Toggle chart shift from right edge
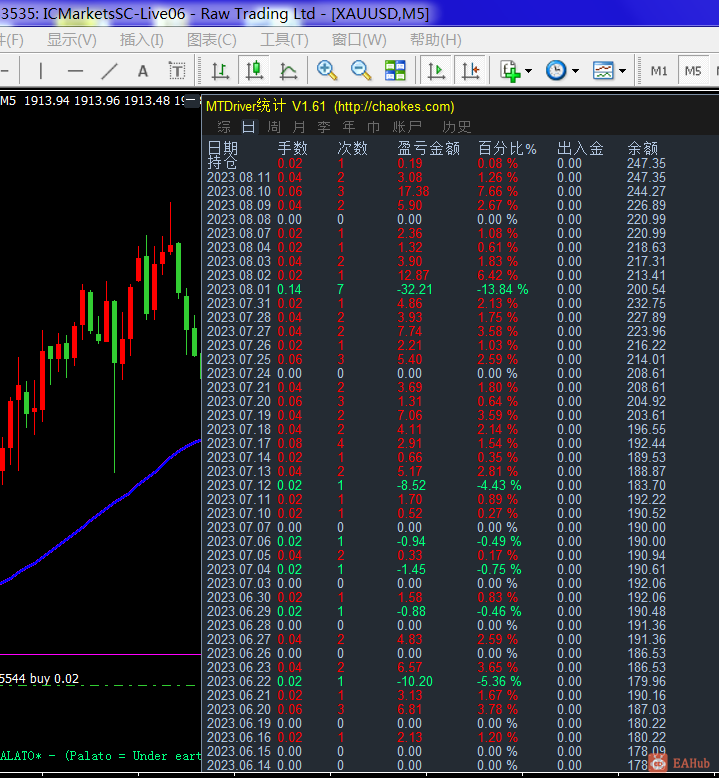 tap(470, 71)
